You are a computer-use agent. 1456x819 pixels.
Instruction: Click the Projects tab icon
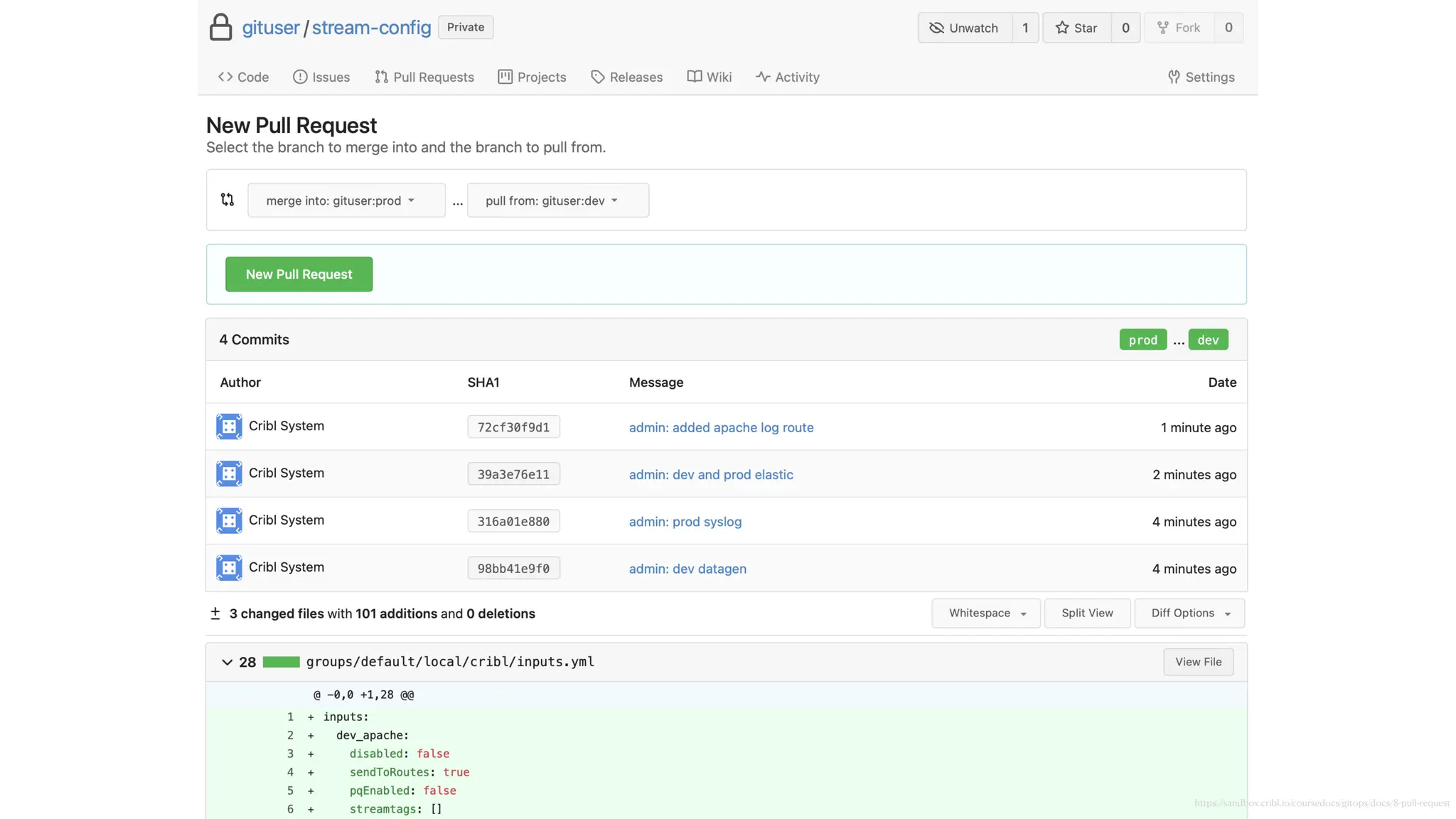[505, 77]
